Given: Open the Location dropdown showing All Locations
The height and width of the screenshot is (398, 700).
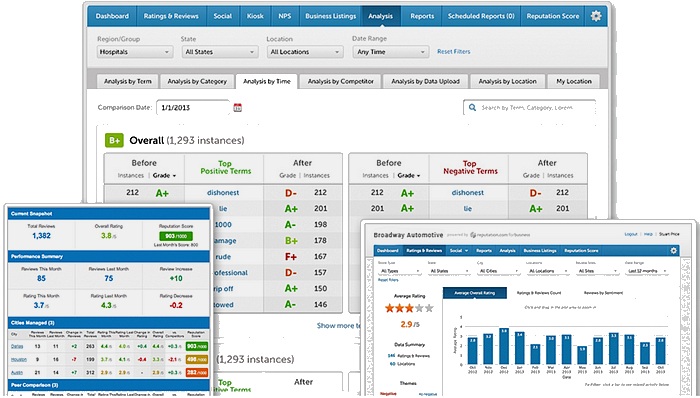Looking at the screenshot, I should (x=305, y=52).
